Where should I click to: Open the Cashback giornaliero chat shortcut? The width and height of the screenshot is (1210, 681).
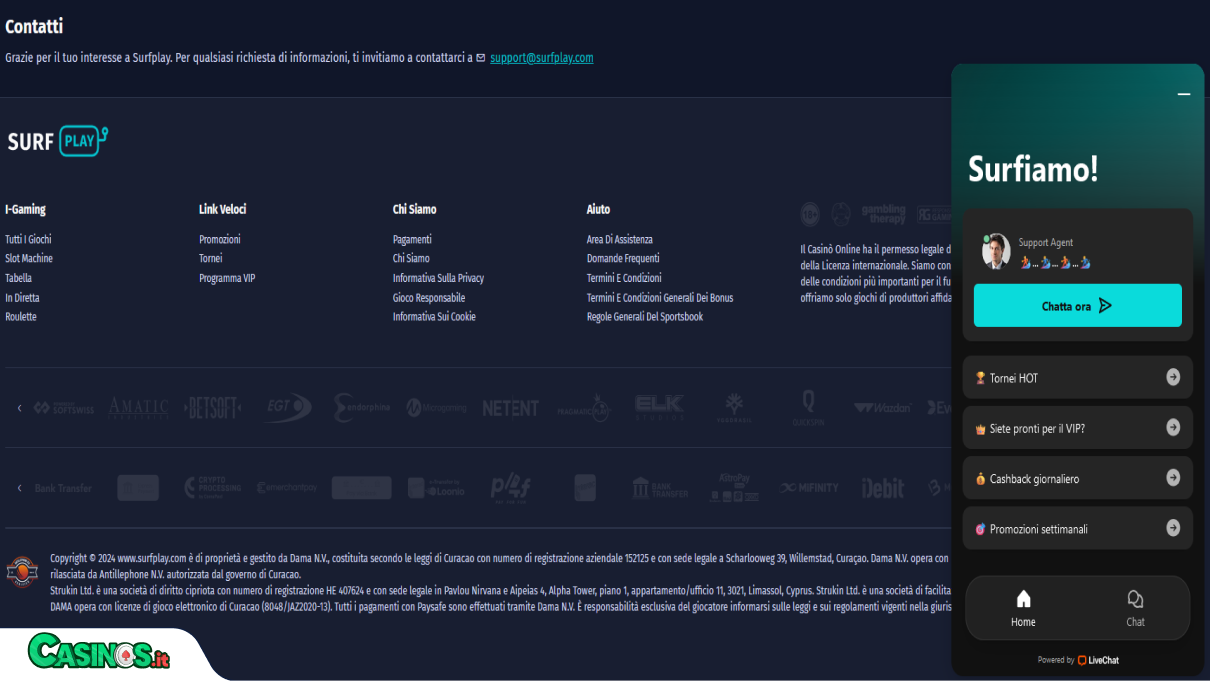pyautogui.click(x=1078, y=478)
